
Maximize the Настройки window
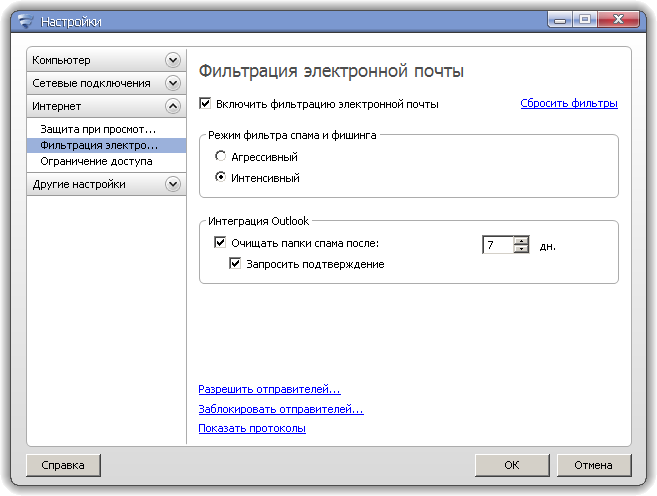click(x=585, y=20)
